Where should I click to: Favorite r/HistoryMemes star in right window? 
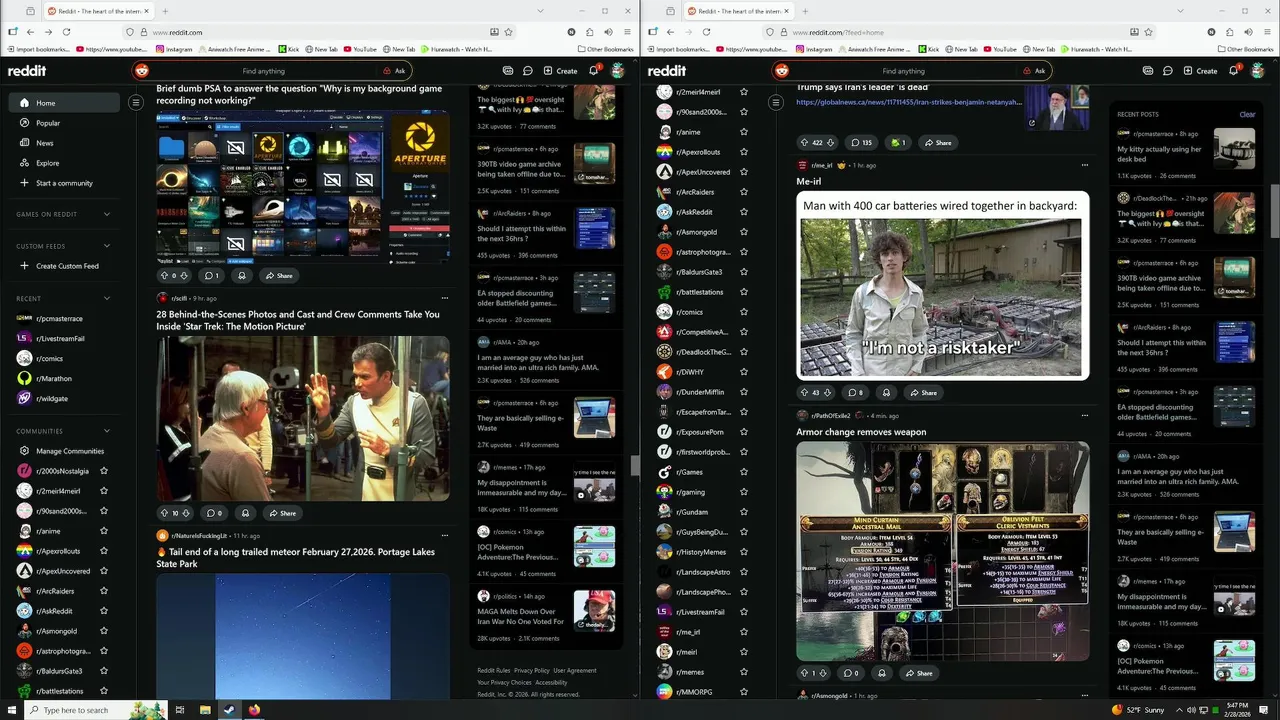click(x=744, y=552)
